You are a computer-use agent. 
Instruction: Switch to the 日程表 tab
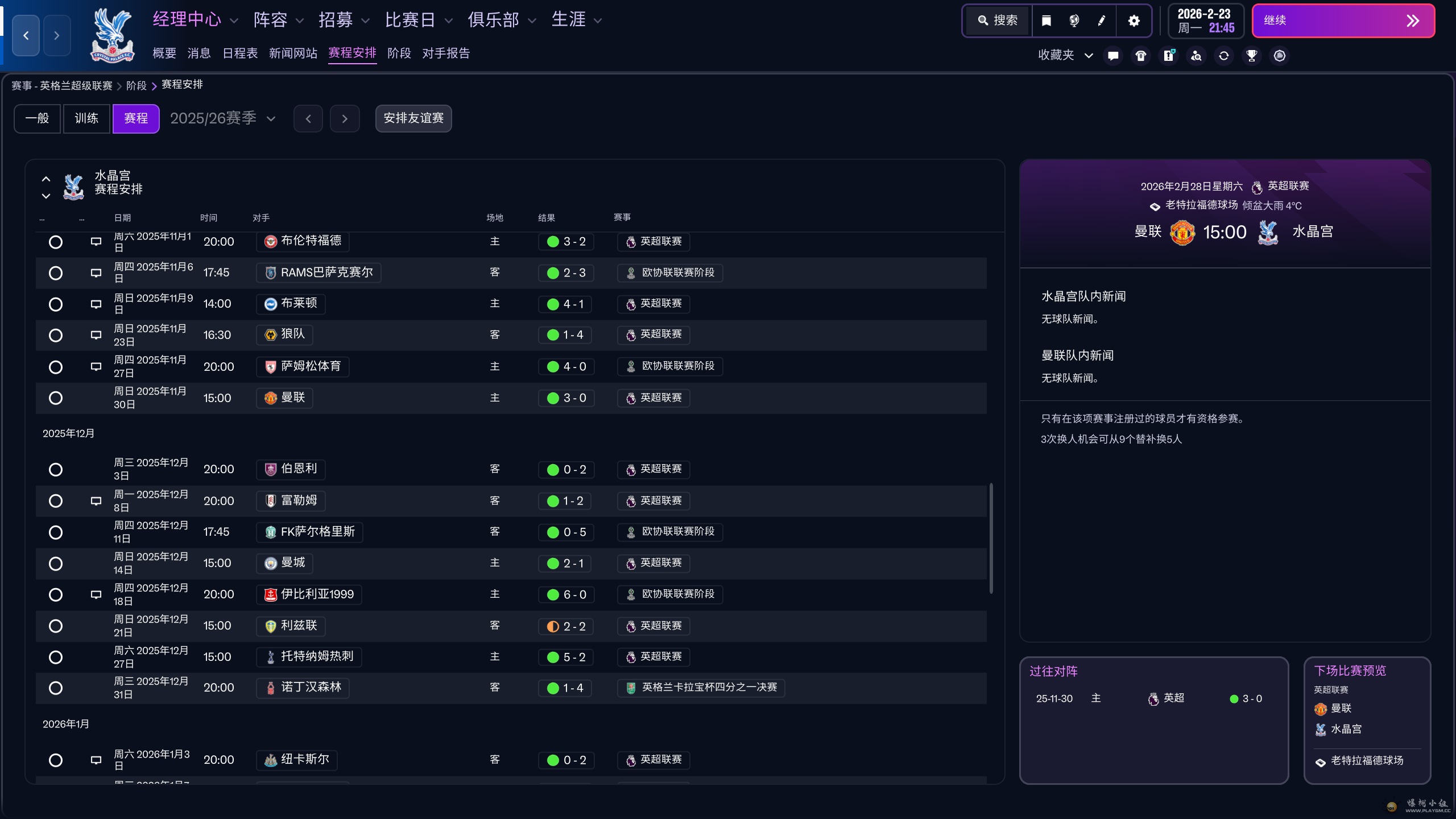pos(240,53)
